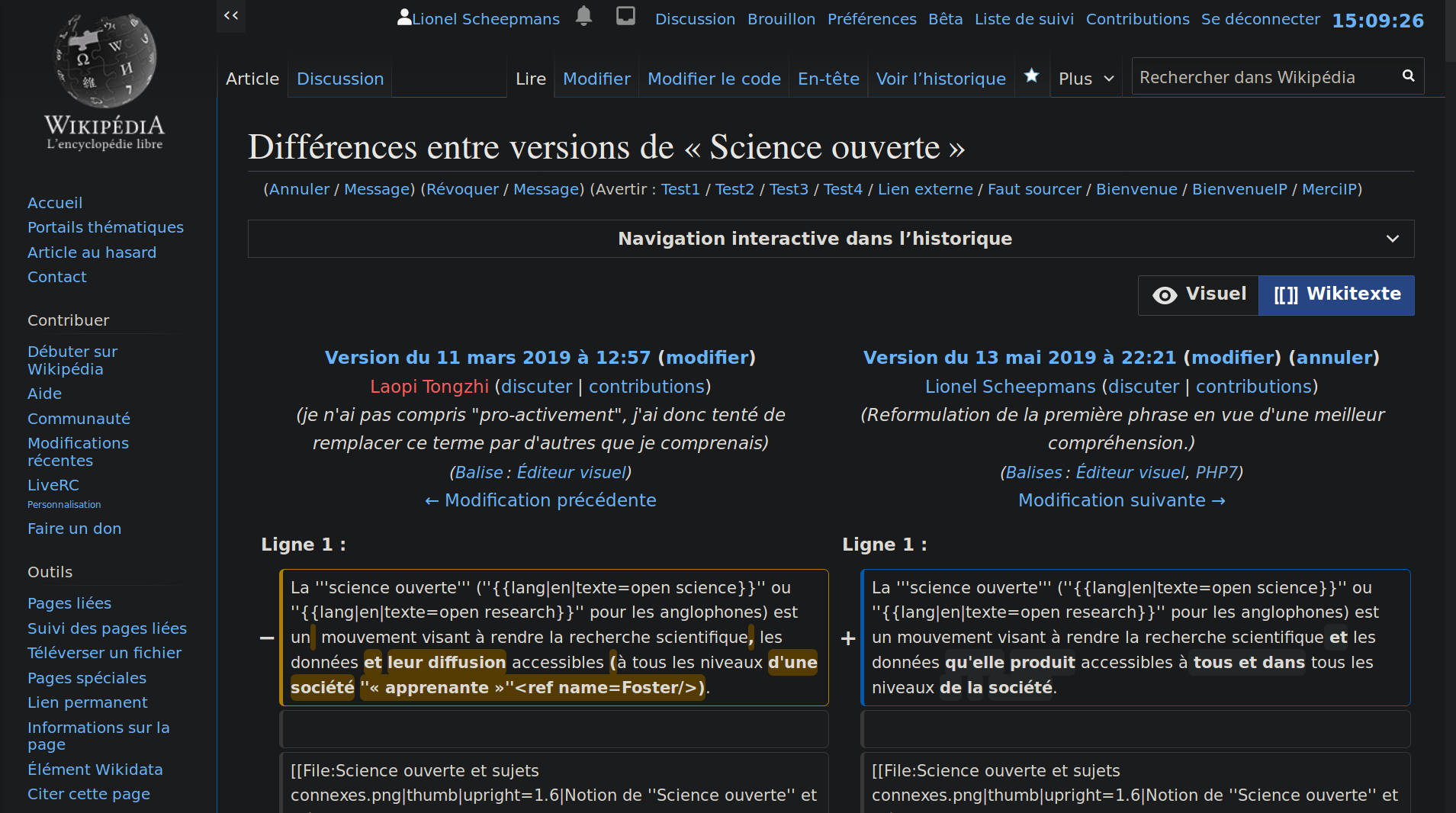Open Élément Wikidata link
1456x813 pixels.
(95, 770)
